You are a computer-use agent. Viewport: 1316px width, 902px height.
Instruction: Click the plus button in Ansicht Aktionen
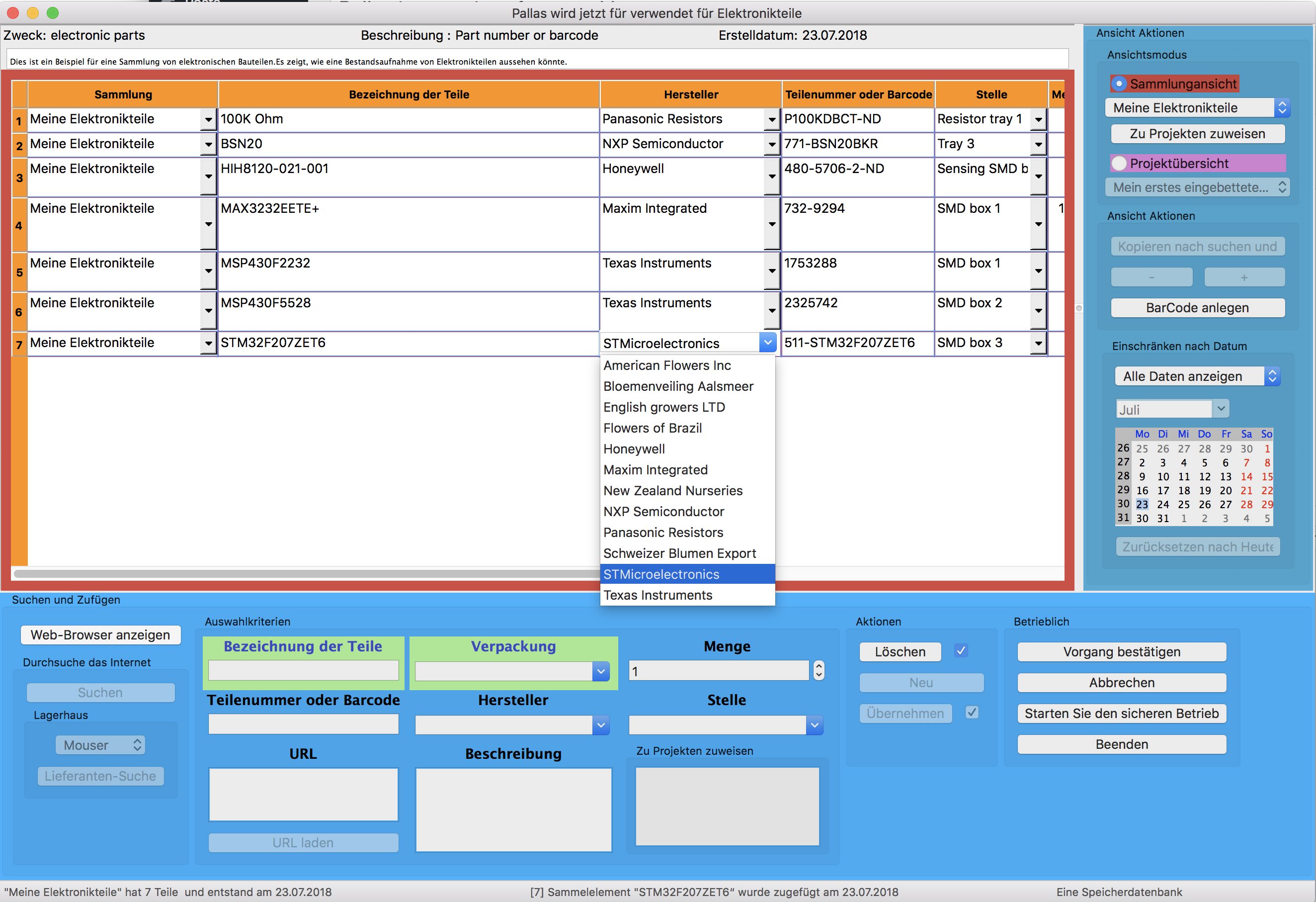coord(1243,277)
